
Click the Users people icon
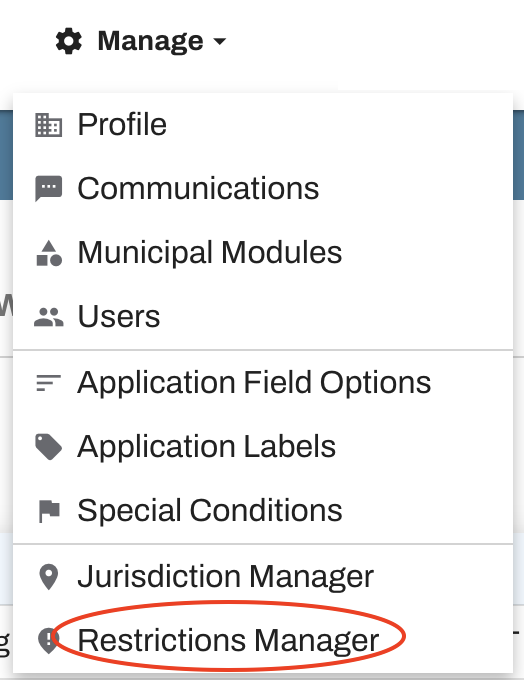49,317
